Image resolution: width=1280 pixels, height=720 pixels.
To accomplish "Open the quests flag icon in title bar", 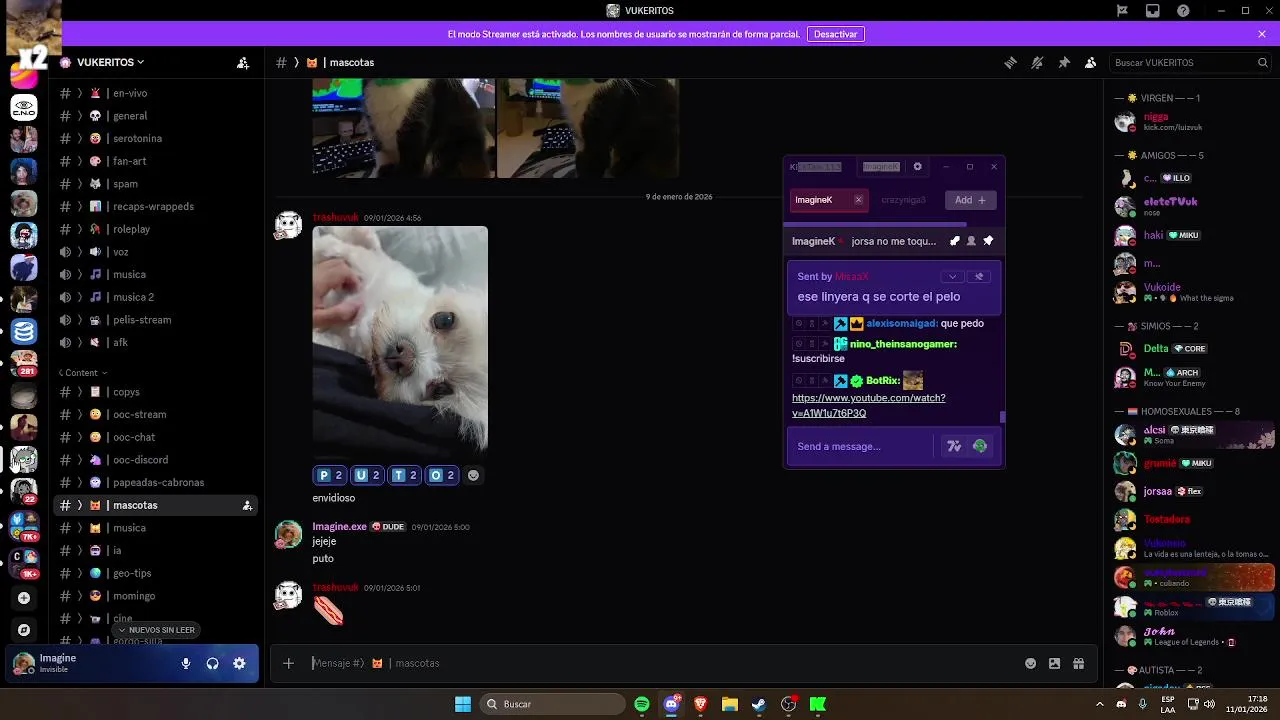I will tap(1123, 11).
